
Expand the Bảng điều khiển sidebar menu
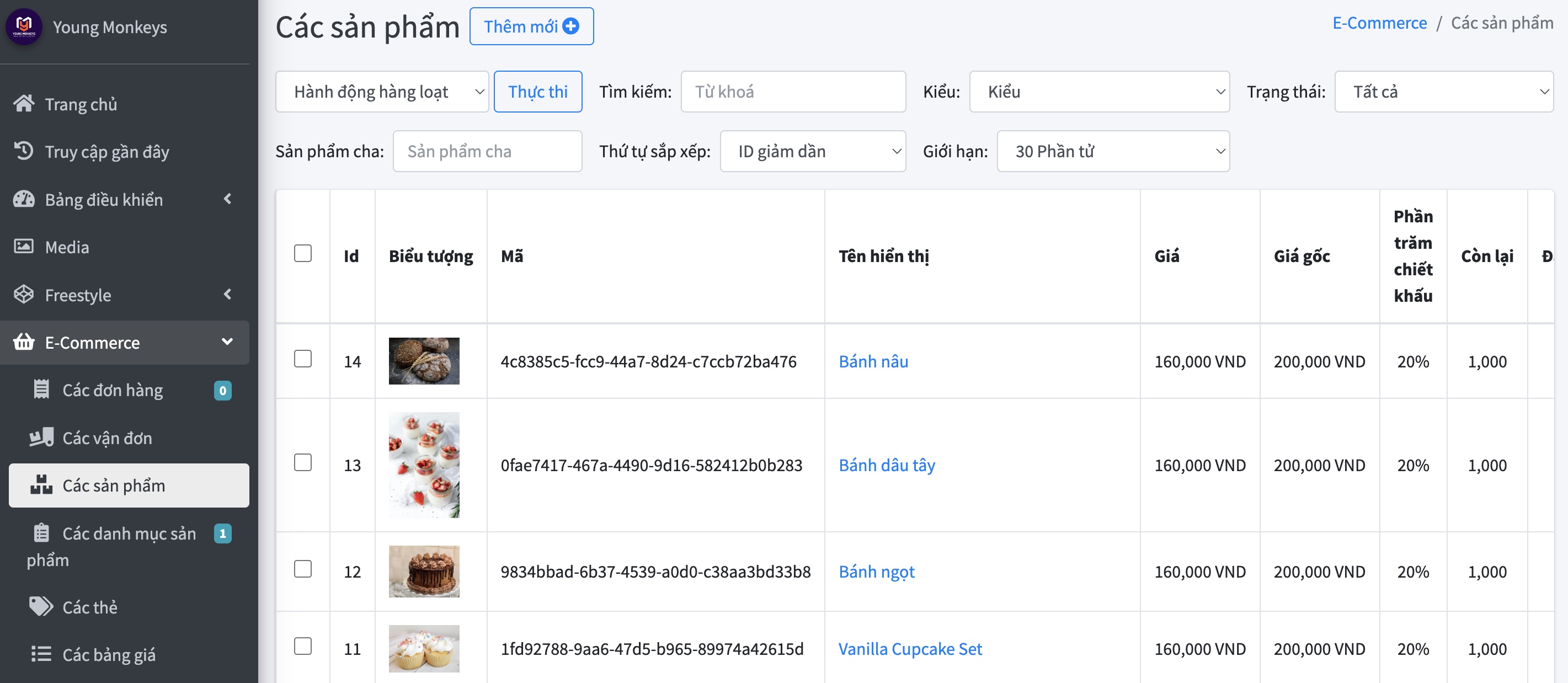pos(125,199)
